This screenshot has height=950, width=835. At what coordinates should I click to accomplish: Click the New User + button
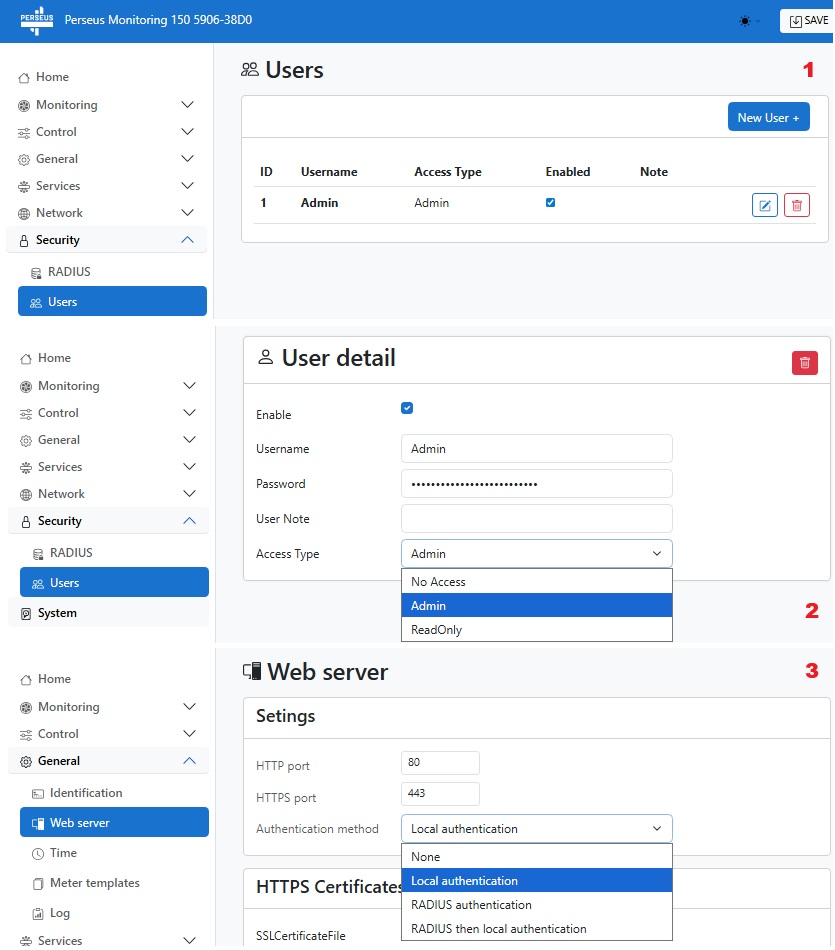tap(768, 117)
